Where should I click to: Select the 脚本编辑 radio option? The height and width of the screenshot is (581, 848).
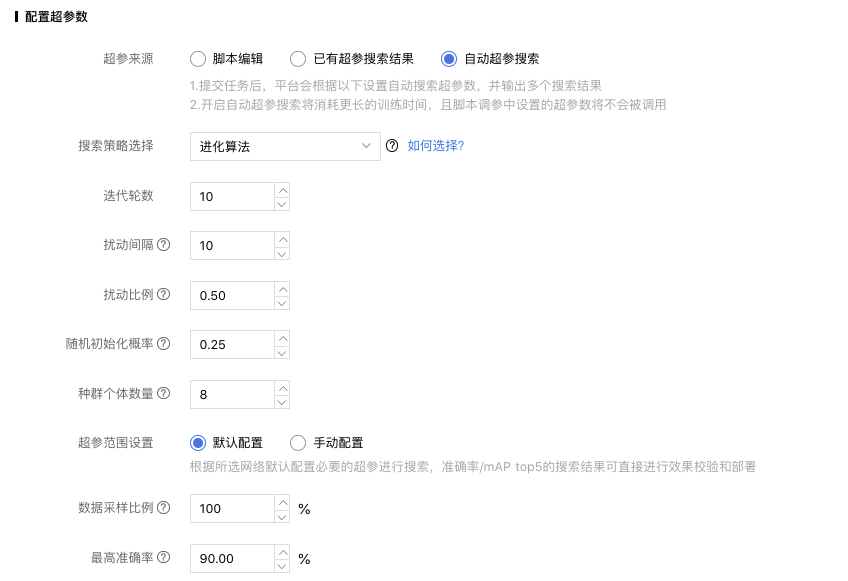pyautogui.click(x=198, y=58)
